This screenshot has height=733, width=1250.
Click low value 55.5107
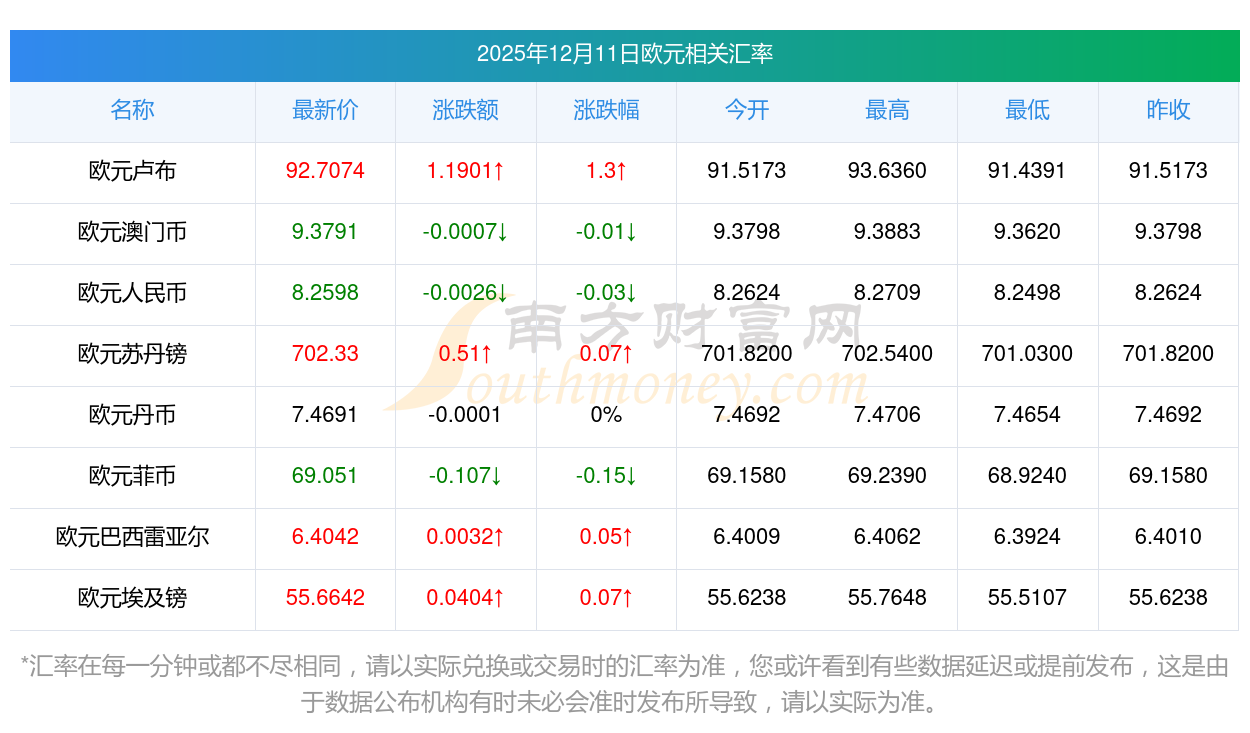coord(1027,598)
